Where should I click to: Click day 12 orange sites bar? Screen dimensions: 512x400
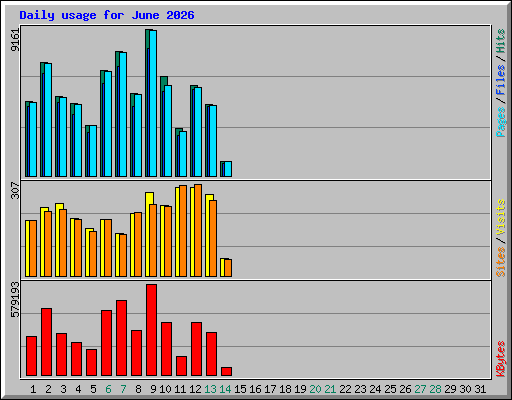(x=198, y=230)
